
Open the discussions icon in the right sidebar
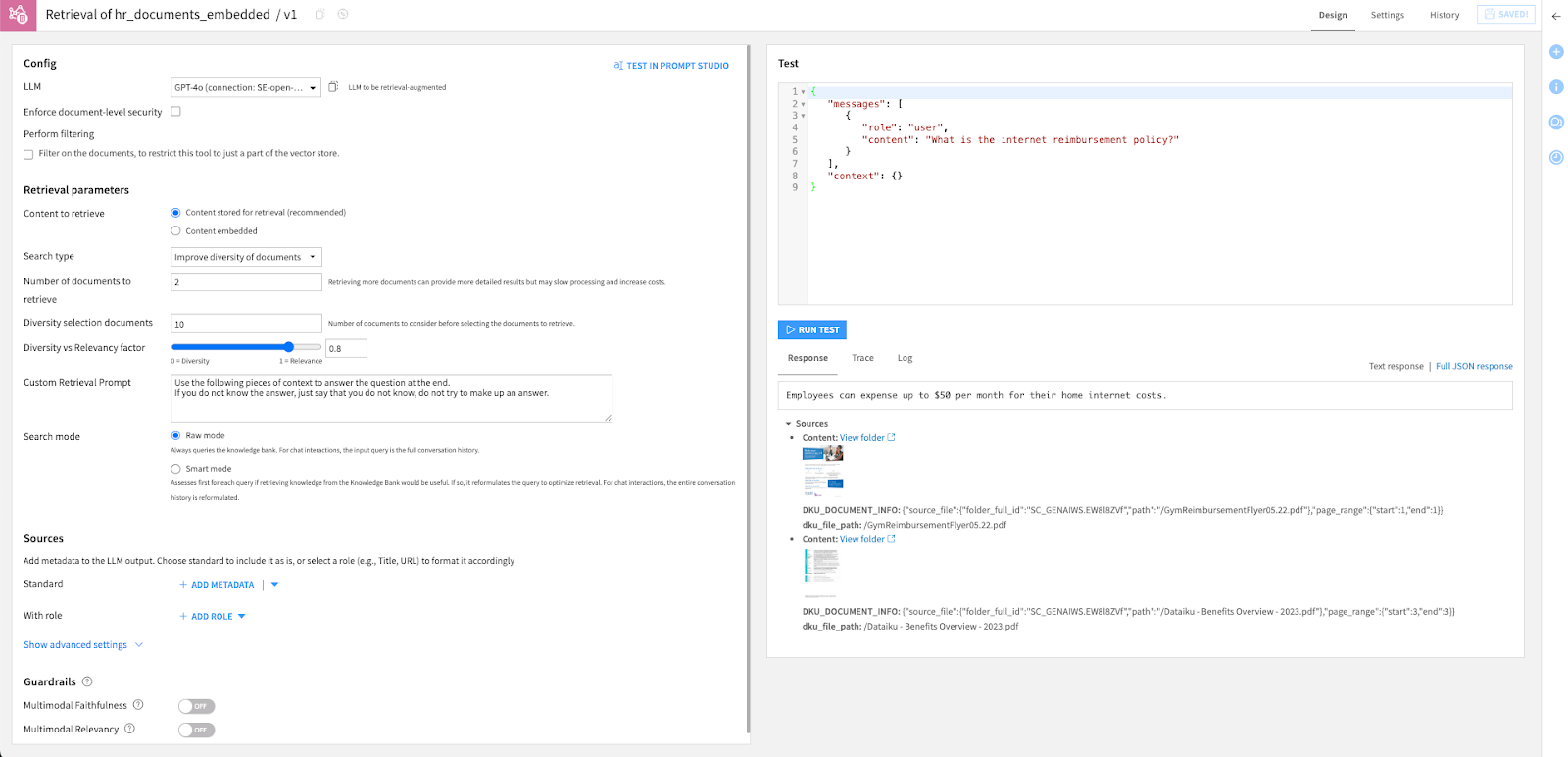(x=1556, y=122)
